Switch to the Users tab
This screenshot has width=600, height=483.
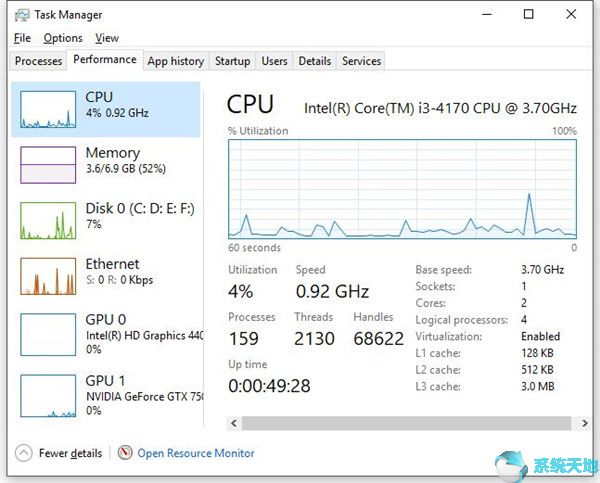tap(275, 61)
